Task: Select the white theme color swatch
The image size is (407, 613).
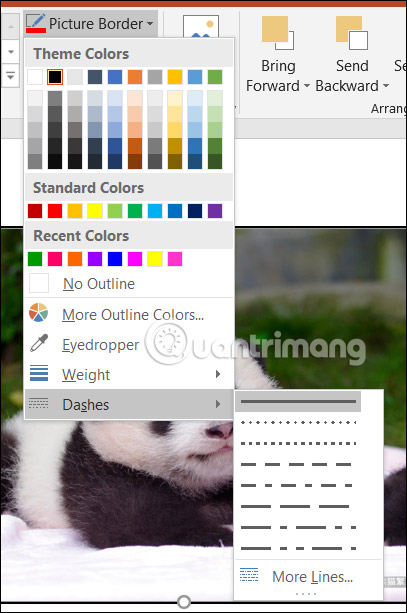Action: tap(35, 77)
